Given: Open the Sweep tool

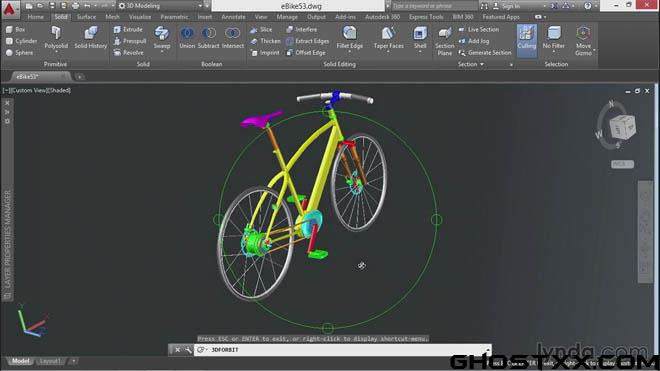Looking at the screenshot, I should point(162,38).
